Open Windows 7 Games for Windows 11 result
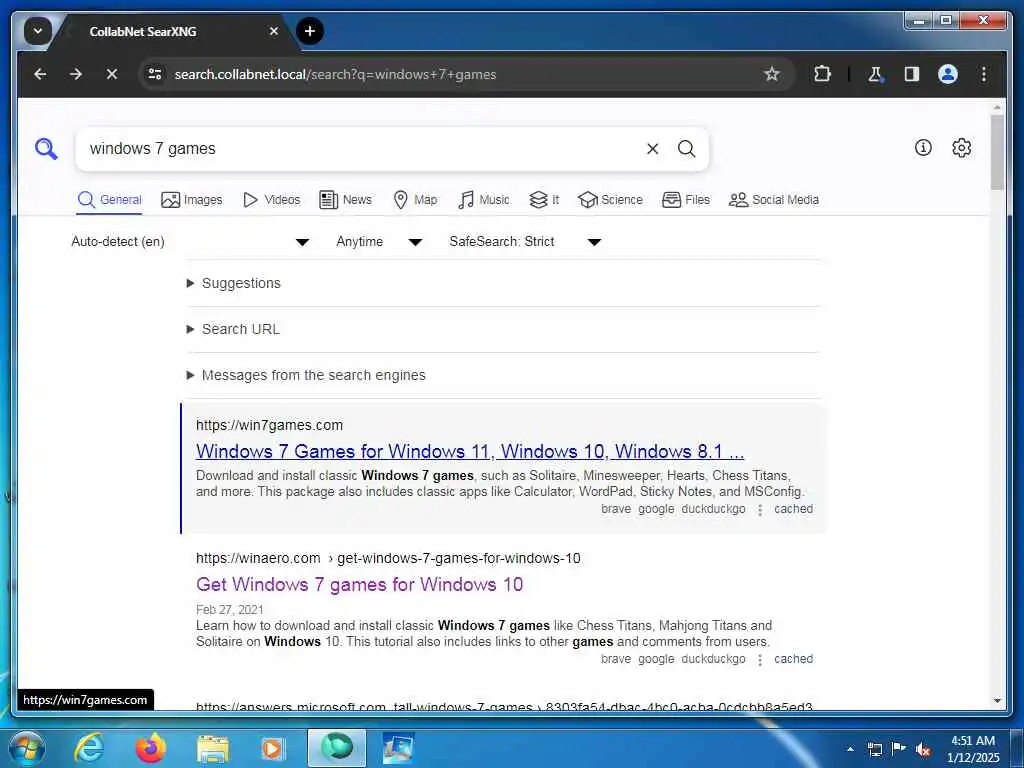1024x768 pixels. click(470, 451)
